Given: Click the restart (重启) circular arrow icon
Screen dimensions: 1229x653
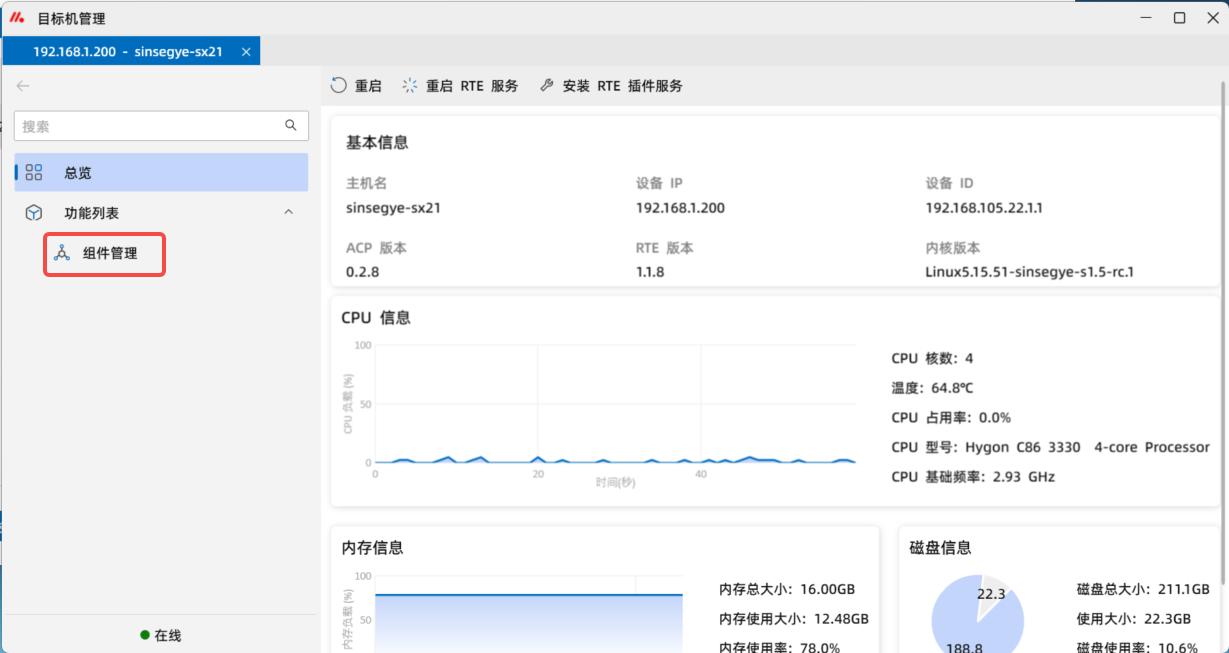Looking at the screenshot, I should click(x=339, y=86).
